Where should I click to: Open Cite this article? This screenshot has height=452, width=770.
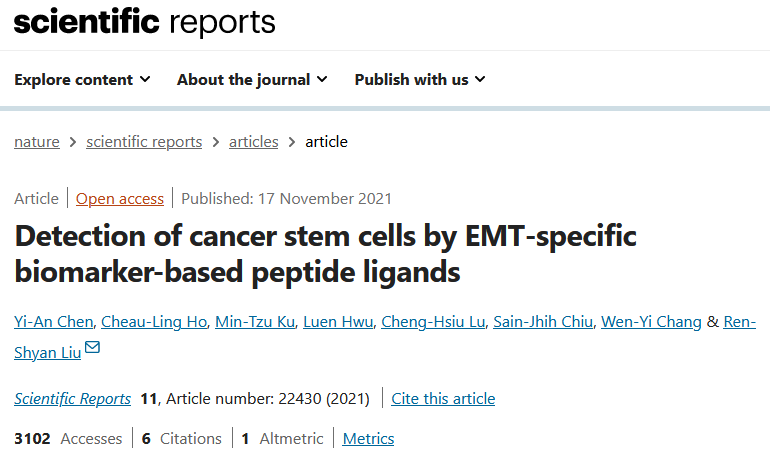click(x=443, y=399)
